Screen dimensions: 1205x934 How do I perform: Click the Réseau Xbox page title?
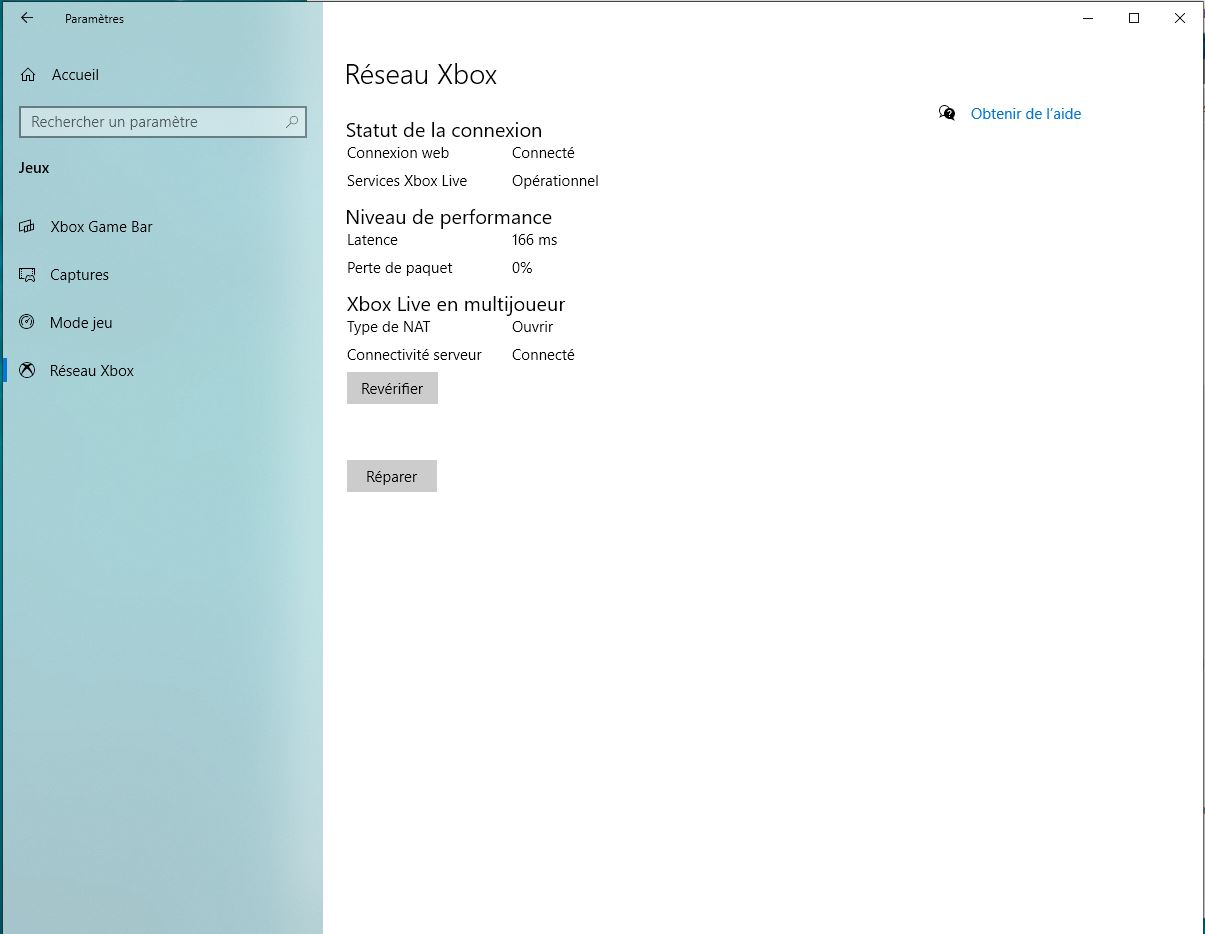(x=421, y=75)
